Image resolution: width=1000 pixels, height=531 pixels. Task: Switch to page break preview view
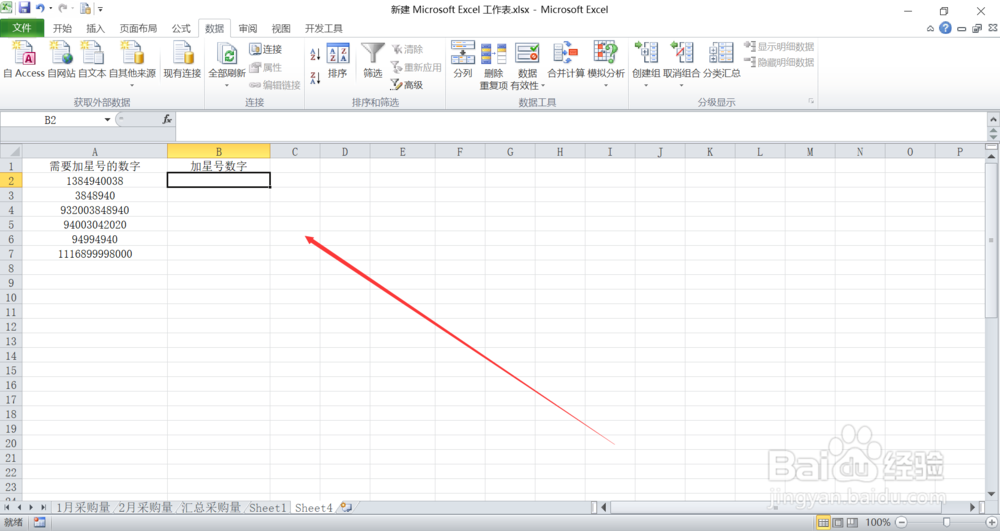coord(852,523)
